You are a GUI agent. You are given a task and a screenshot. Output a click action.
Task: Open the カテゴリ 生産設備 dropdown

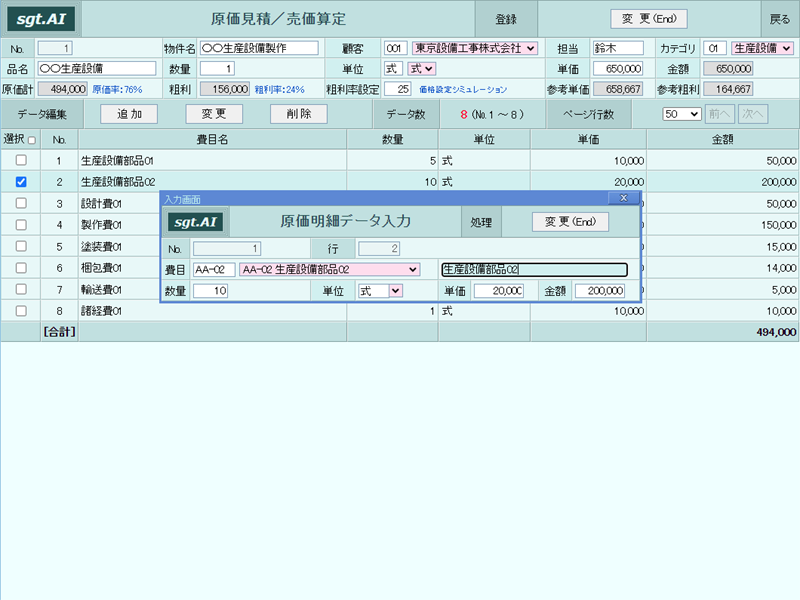click(x=762, y=48)
